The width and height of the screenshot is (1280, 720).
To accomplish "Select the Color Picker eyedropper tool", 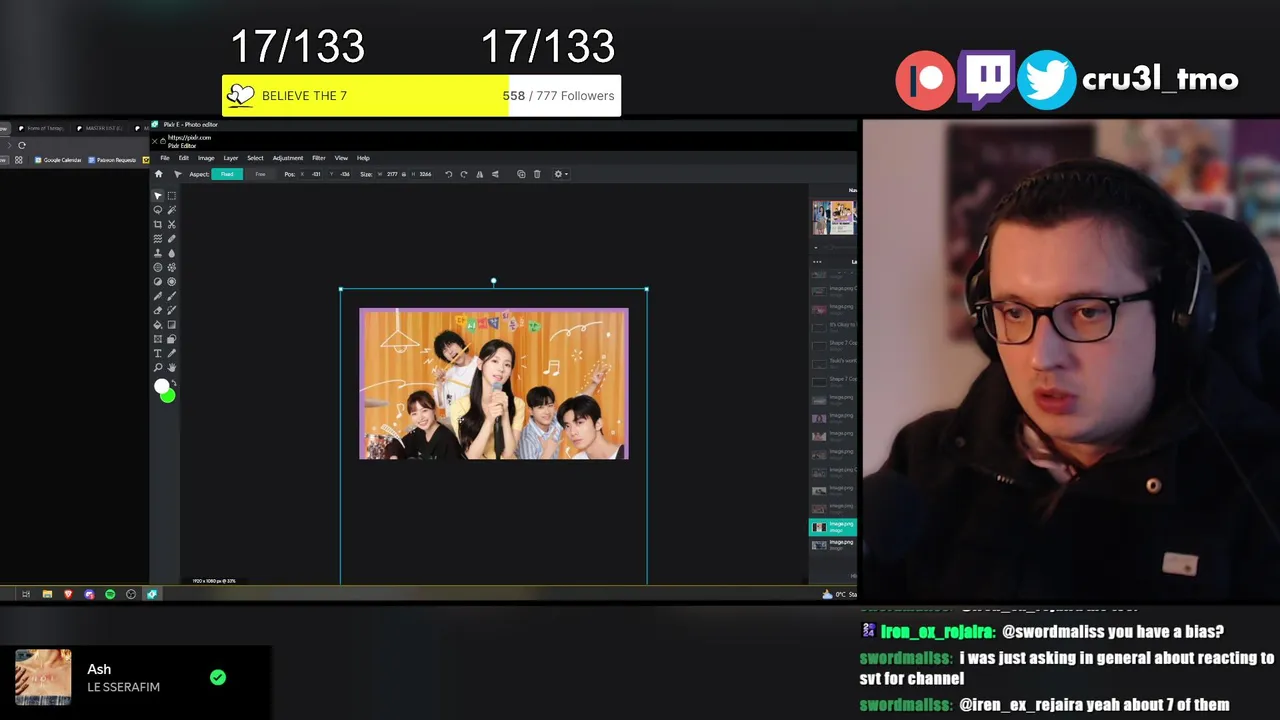I will [x=172, y=353].
